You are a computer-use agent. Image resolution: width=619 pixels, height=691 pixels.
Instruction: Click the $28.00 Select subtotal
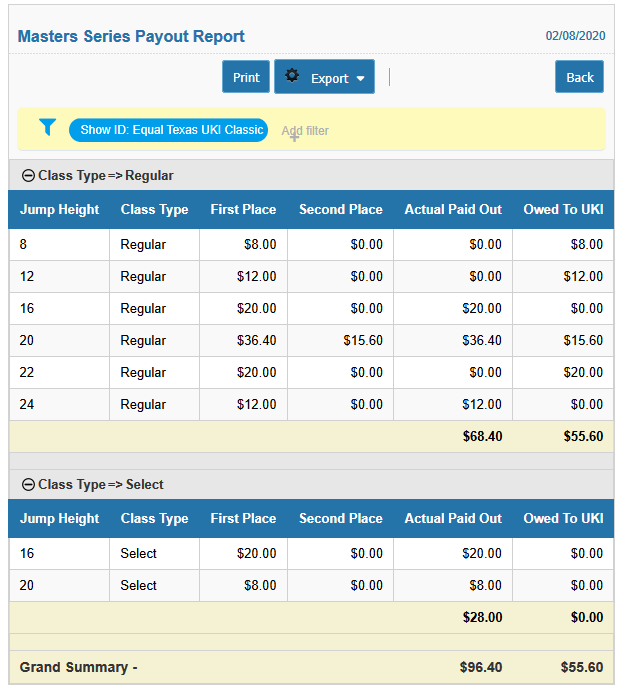(x=482, y=617)
